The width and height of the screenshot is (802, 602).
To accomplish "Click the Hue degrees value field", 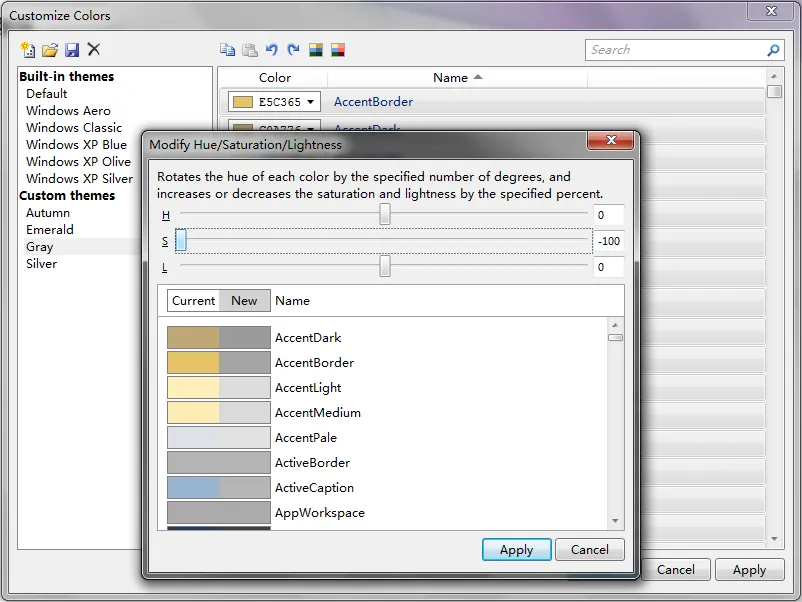I will (x=608, y=215).
